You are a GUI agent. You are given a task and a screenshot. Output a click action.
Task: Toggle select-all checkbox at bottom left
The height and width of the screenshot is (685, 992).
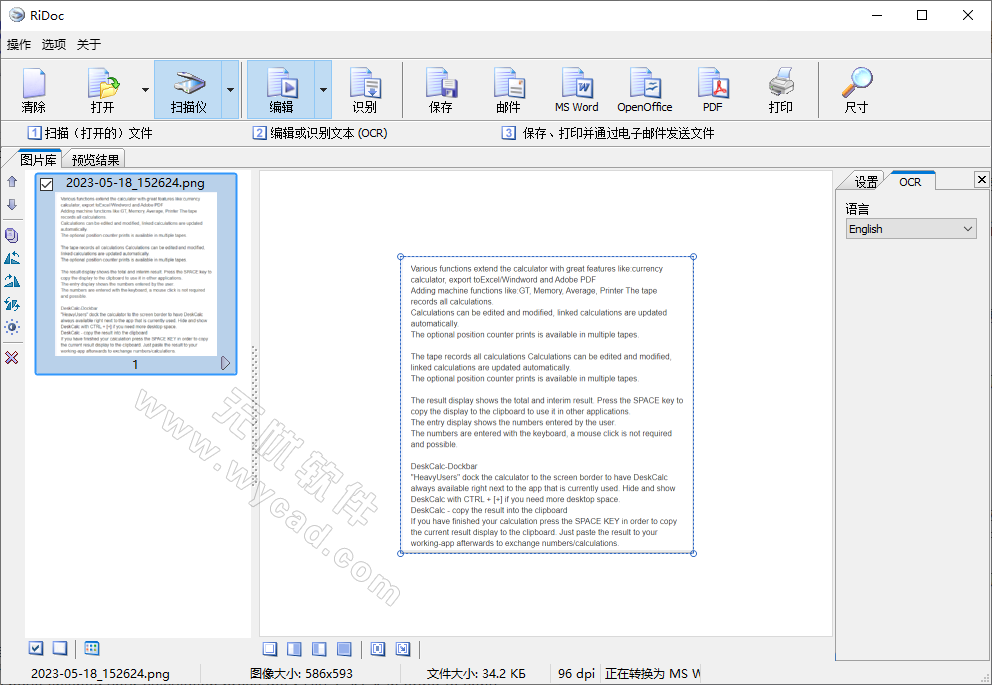coord(36,648)
